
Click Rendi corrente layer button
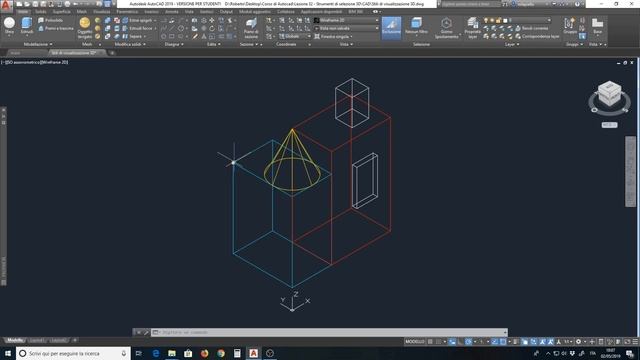click(532, 28)
